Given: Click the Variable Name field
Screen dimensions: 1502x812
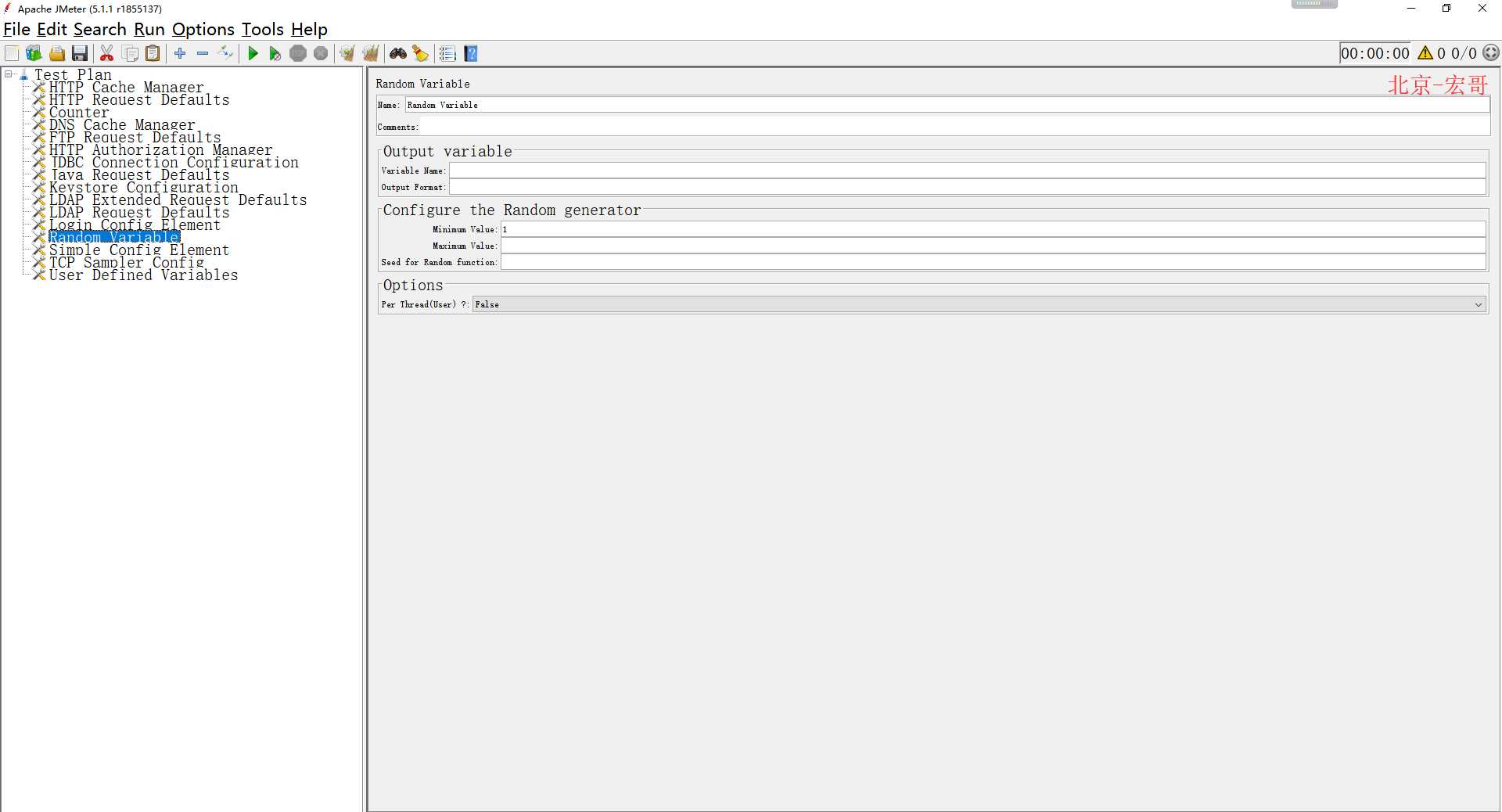Looking at the screenshot, I should pyautogui.click(x=967, y=171).
